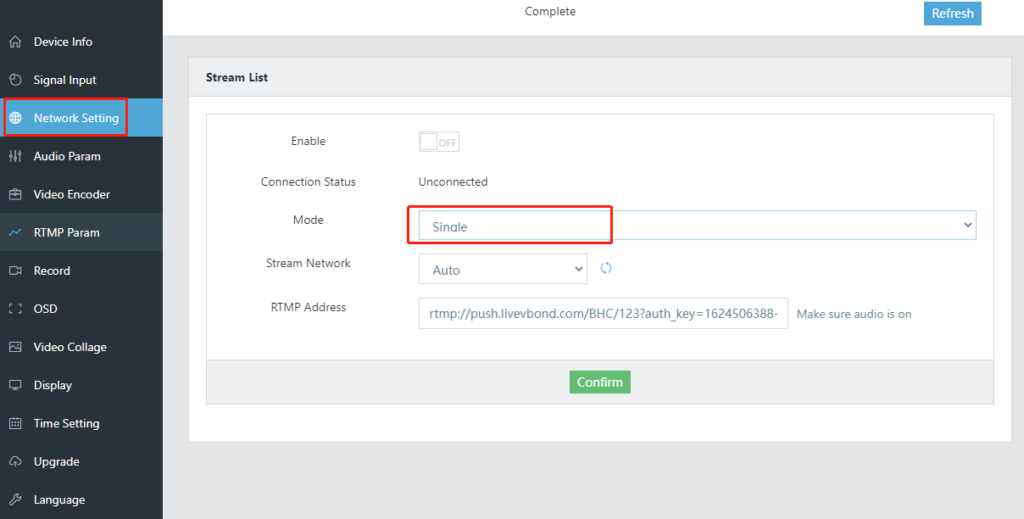Click the blue Refresh button
The width and height of the screenshot is (1024, 519).
point(952,13)
